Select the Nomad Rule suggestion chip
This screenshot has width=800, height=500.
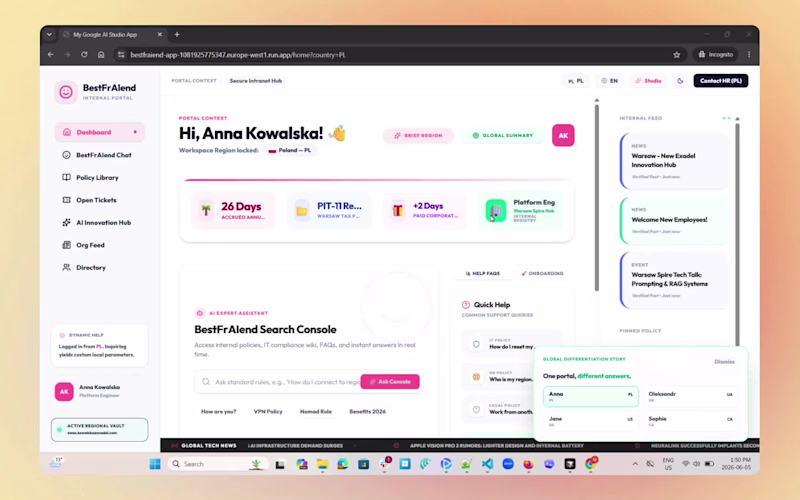pyautogui.click(x=316, y=412)
